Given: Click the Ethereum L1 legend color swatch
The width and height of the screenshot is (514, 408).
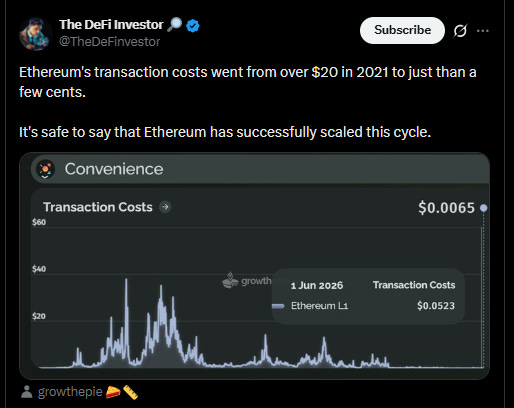Looking at the screenshot, I should pyautogui.click(x=278, y=306).
